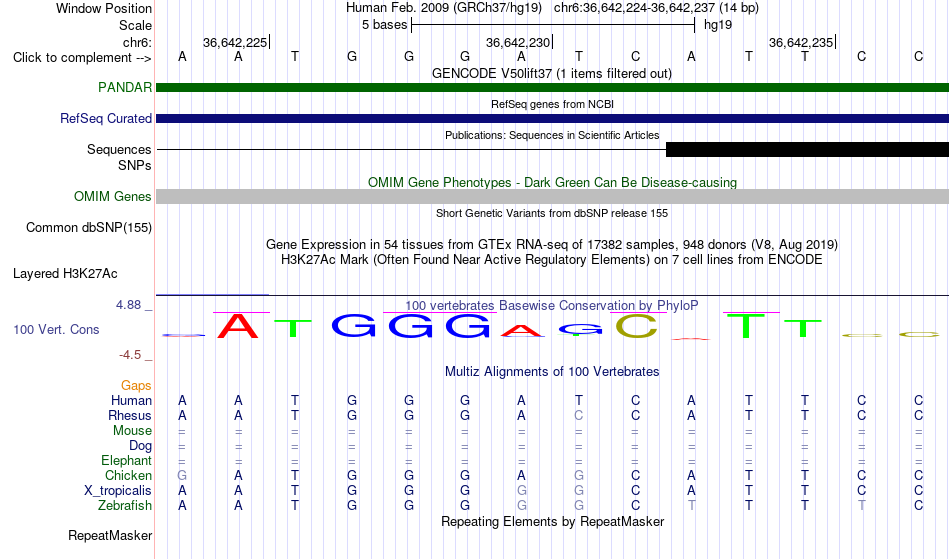
Task: Click the faded C in Rhesus row
Action: point(579,415)
